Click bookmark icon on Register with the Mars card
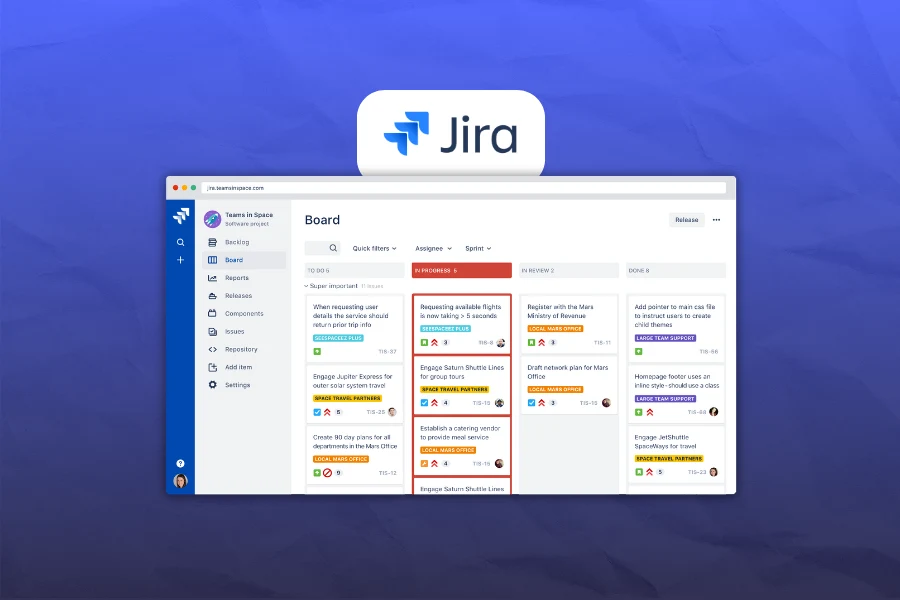900x600 pixels. click(532, 343)
